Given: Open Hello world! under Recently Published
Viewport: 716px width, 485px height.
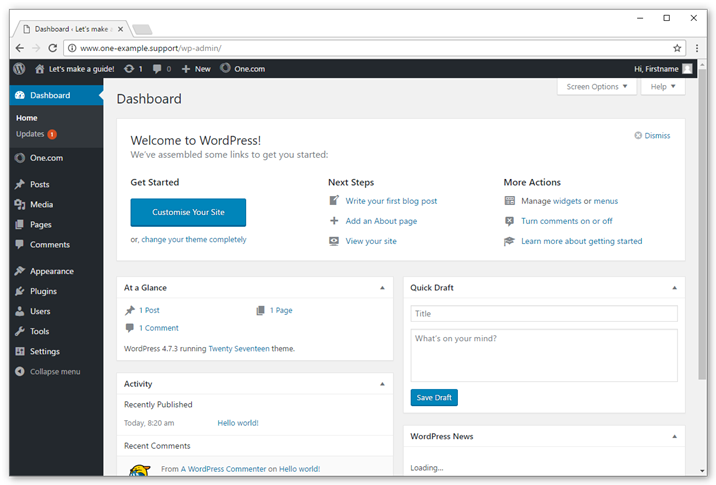Looking at the screenshot, I should [x=238, y=423].
